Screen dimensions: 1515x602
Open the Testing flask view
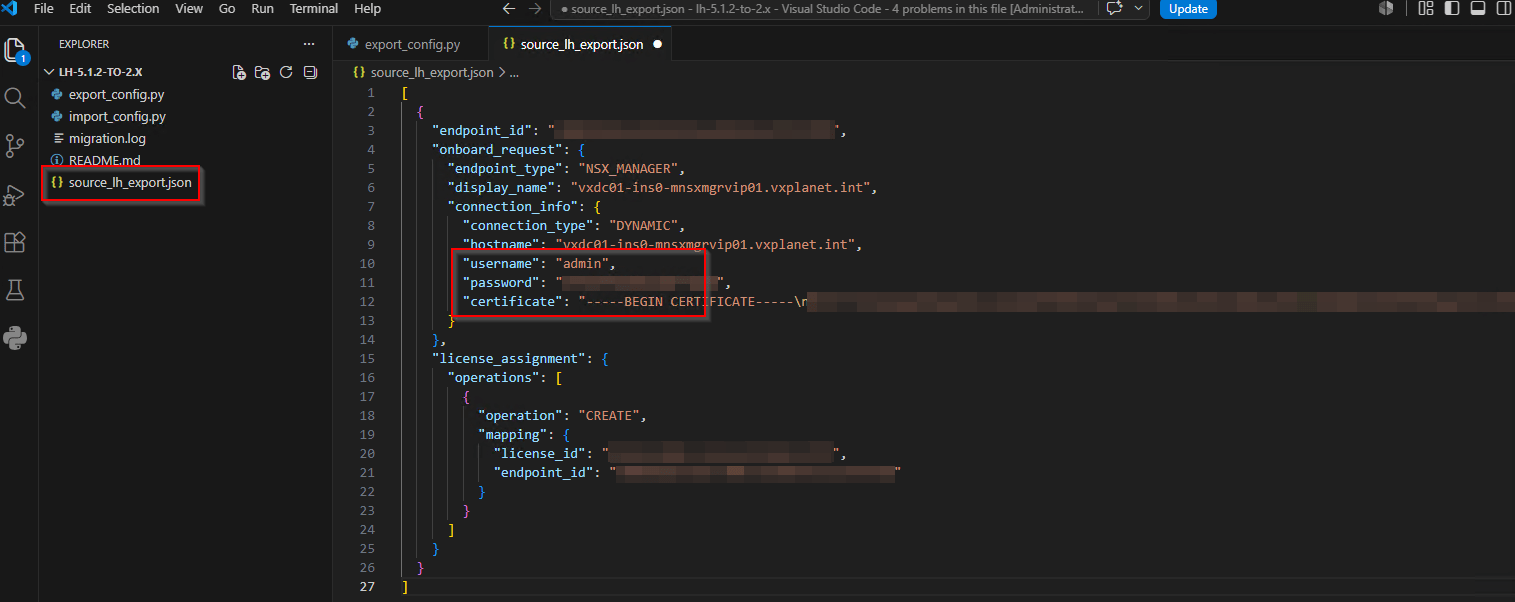15,290
